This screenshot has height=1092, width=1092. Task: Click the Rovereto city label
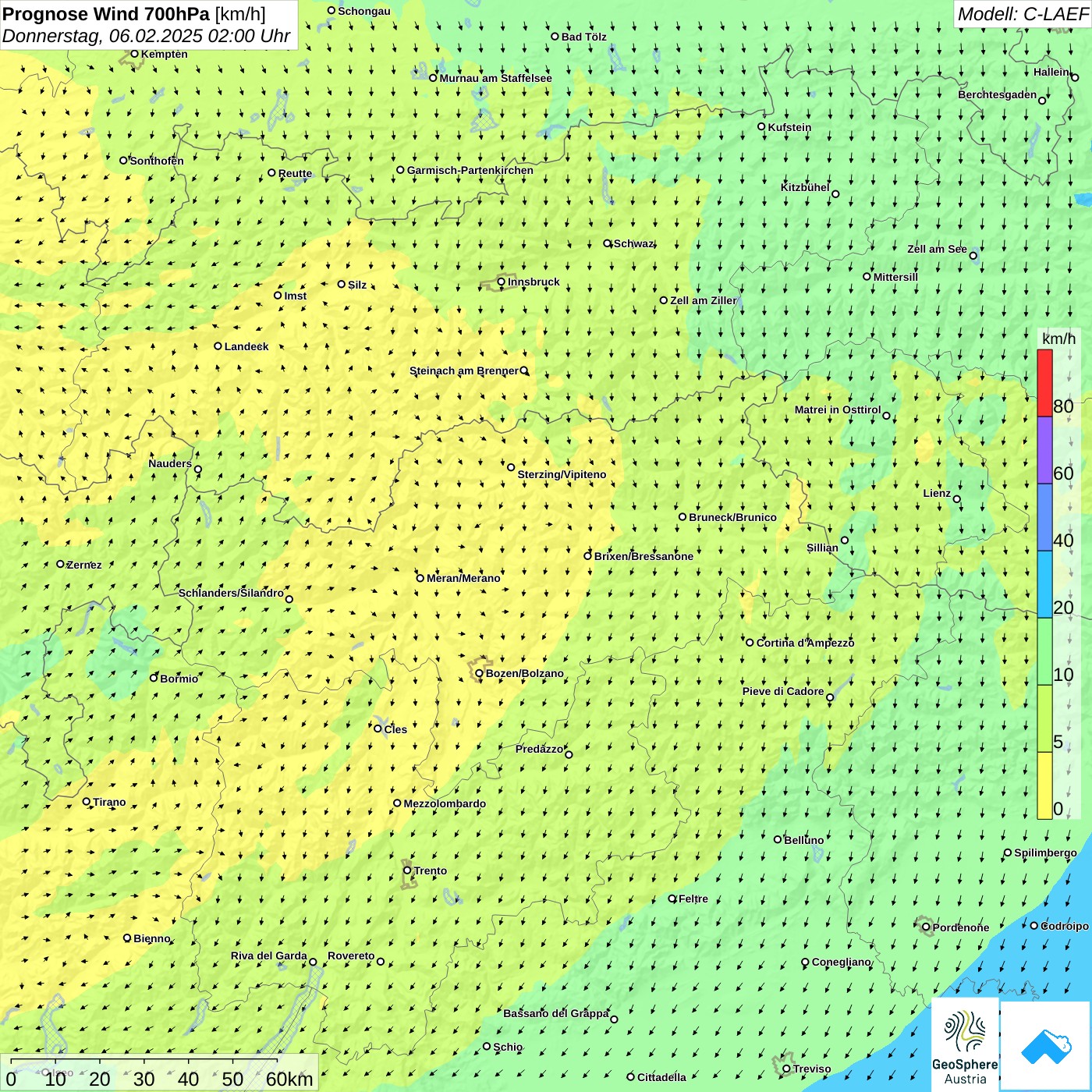[351, 955]
